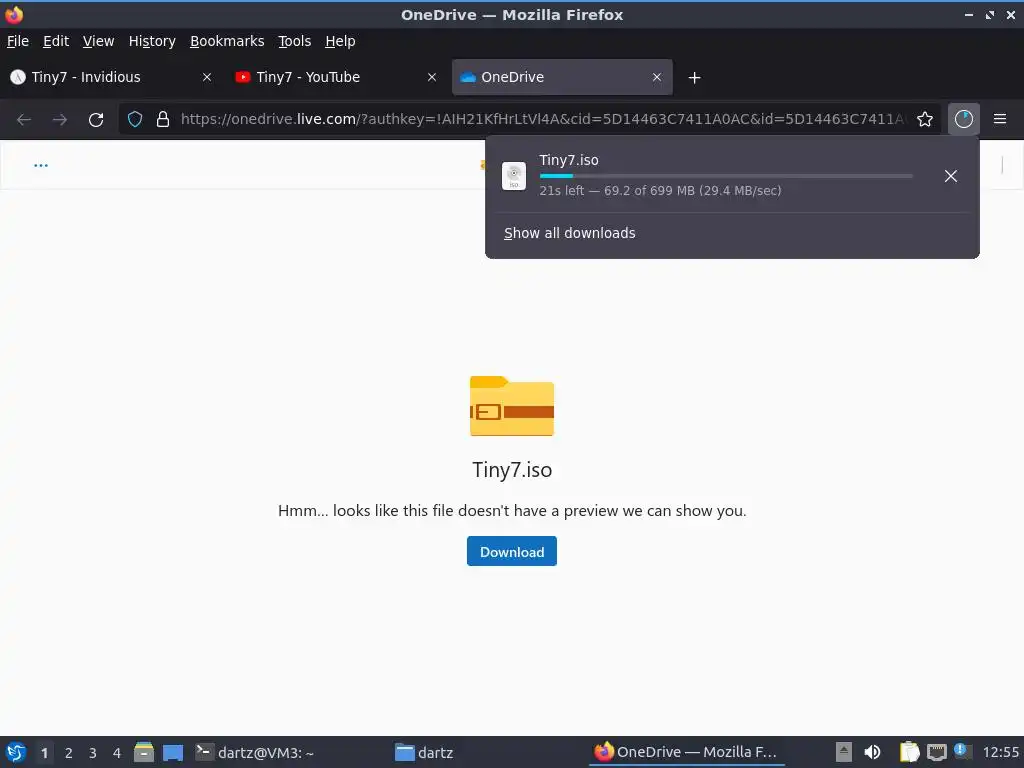Viewport: 1024px width, 768px height.
Task: Close the OneDrive tab
Action: coord(657,77)
